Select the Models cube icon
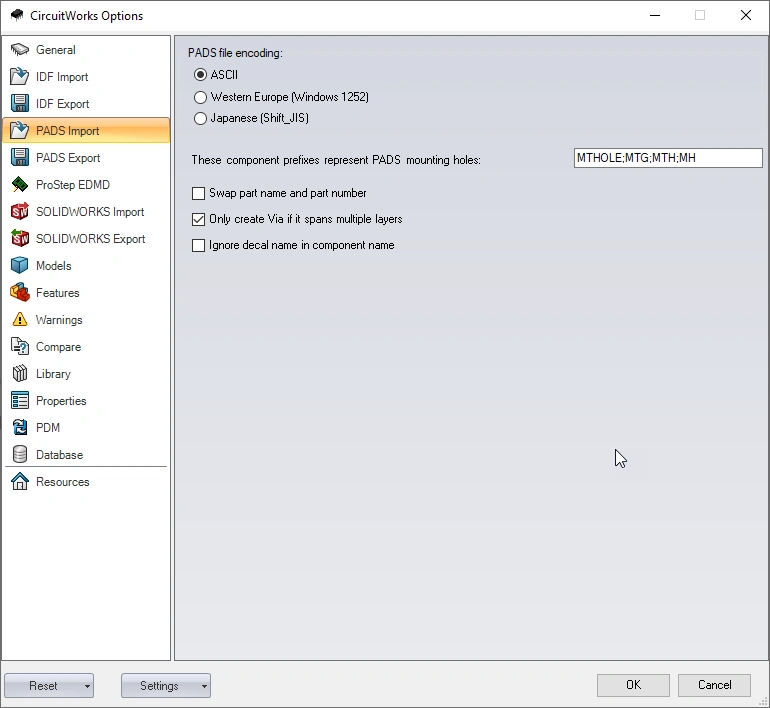The height and width of the screenshot is (708, 770). pos(20,266)
